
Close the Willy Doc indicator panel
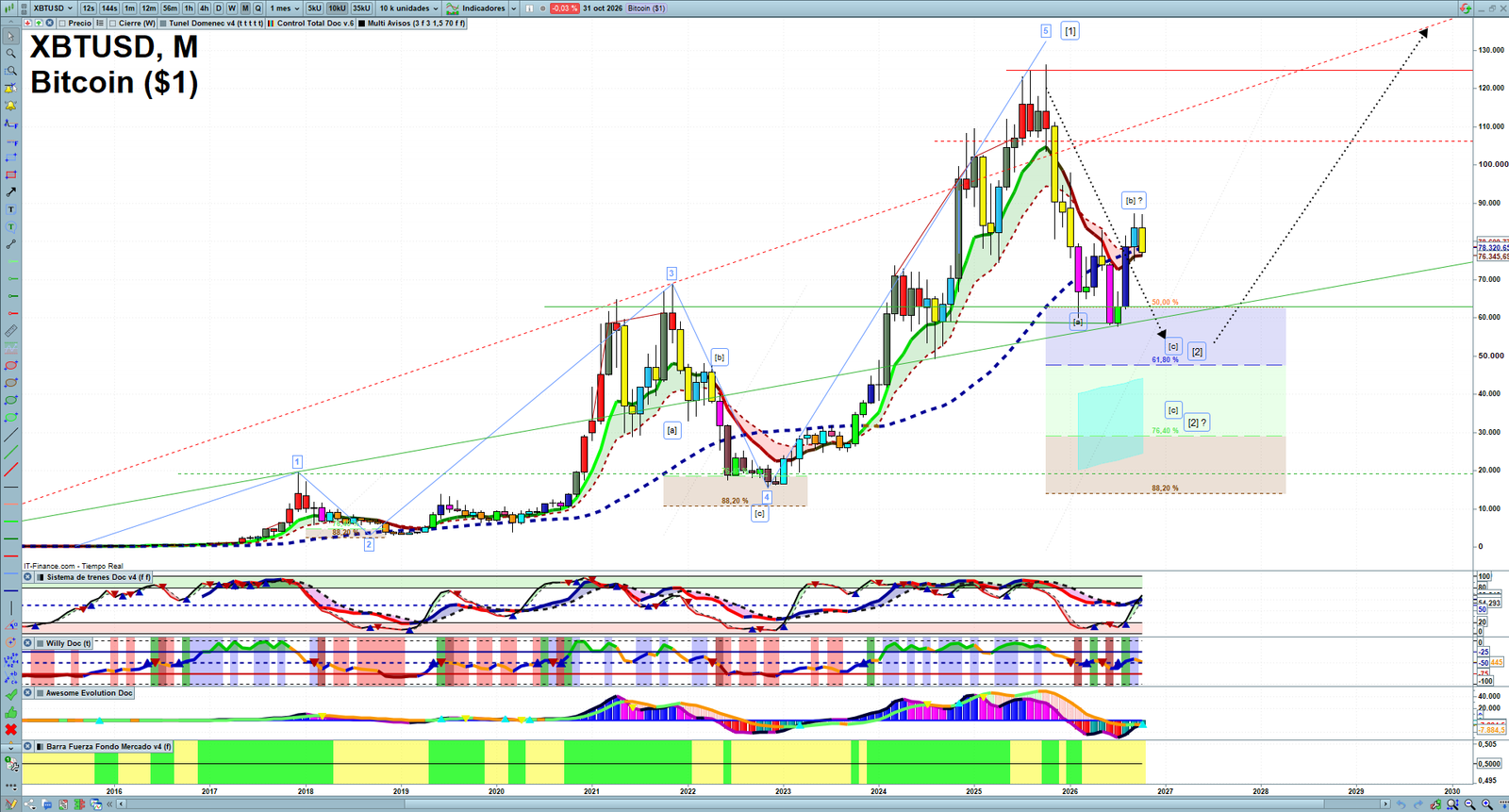27,643
